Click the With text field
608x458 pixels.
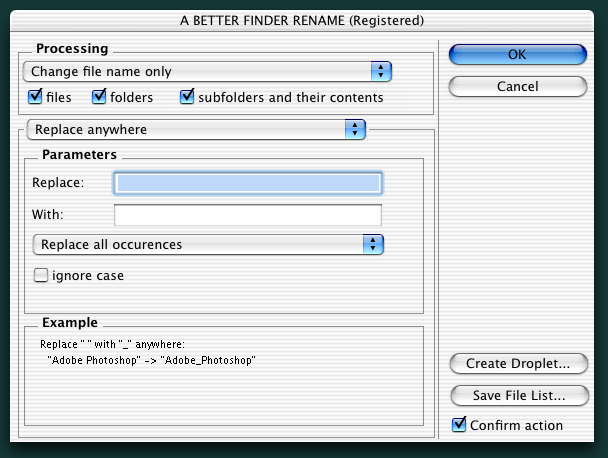(x=248, y=215)
